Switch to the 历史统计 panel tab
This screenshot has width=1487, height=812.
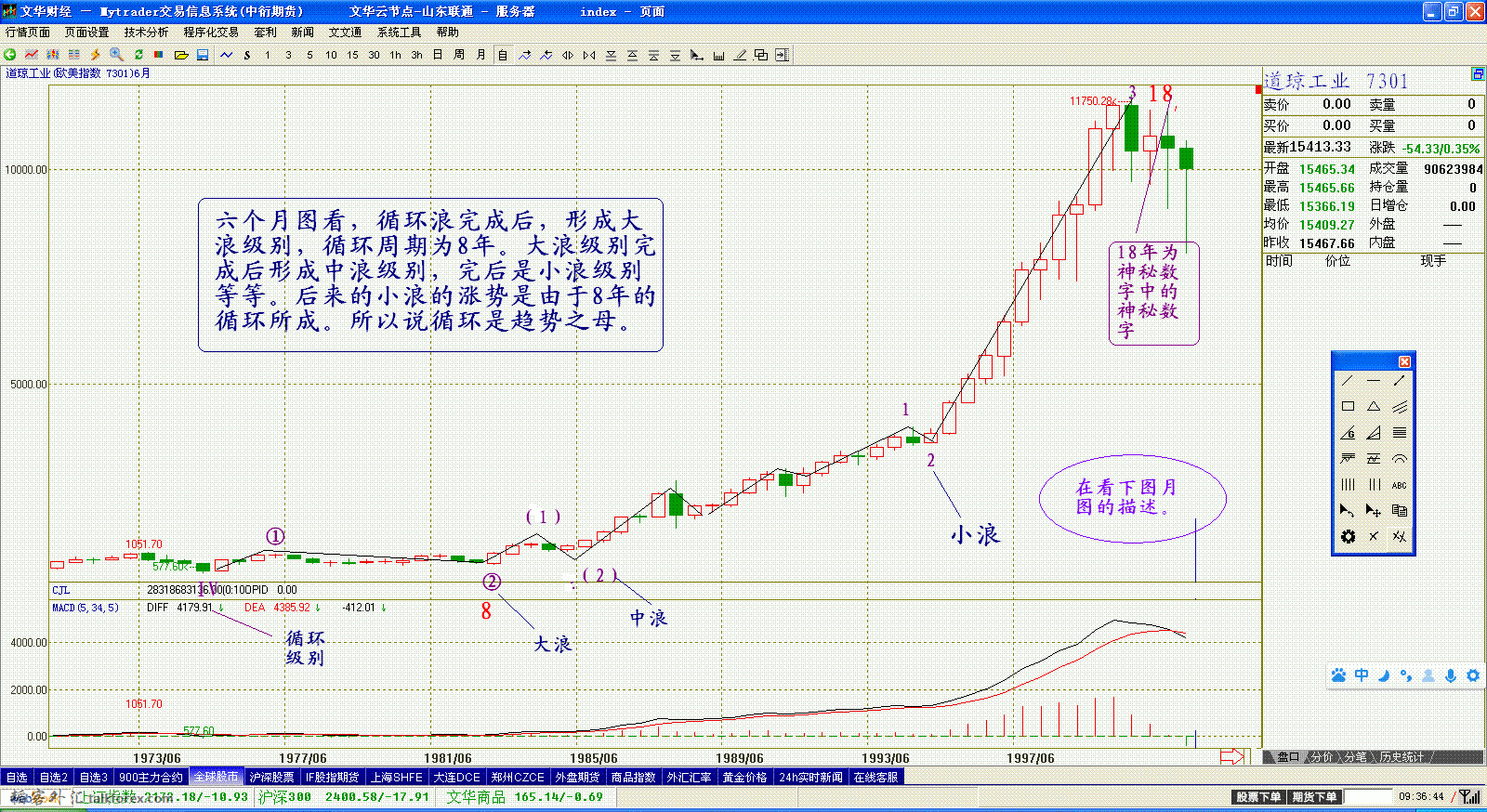click(x=1401, y=757)
